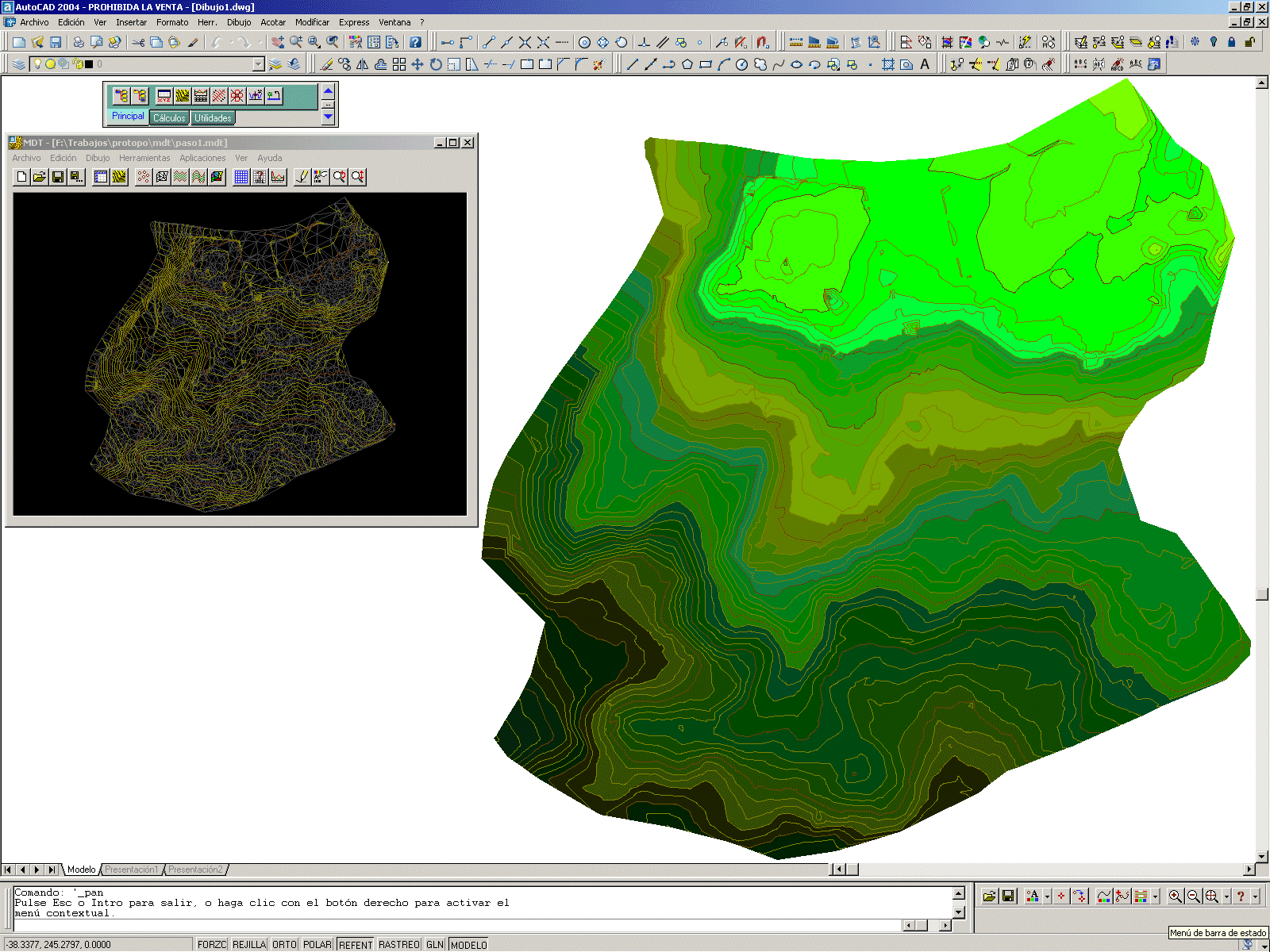Select the Open file icon in MDT toolbar

pos(39,176)
